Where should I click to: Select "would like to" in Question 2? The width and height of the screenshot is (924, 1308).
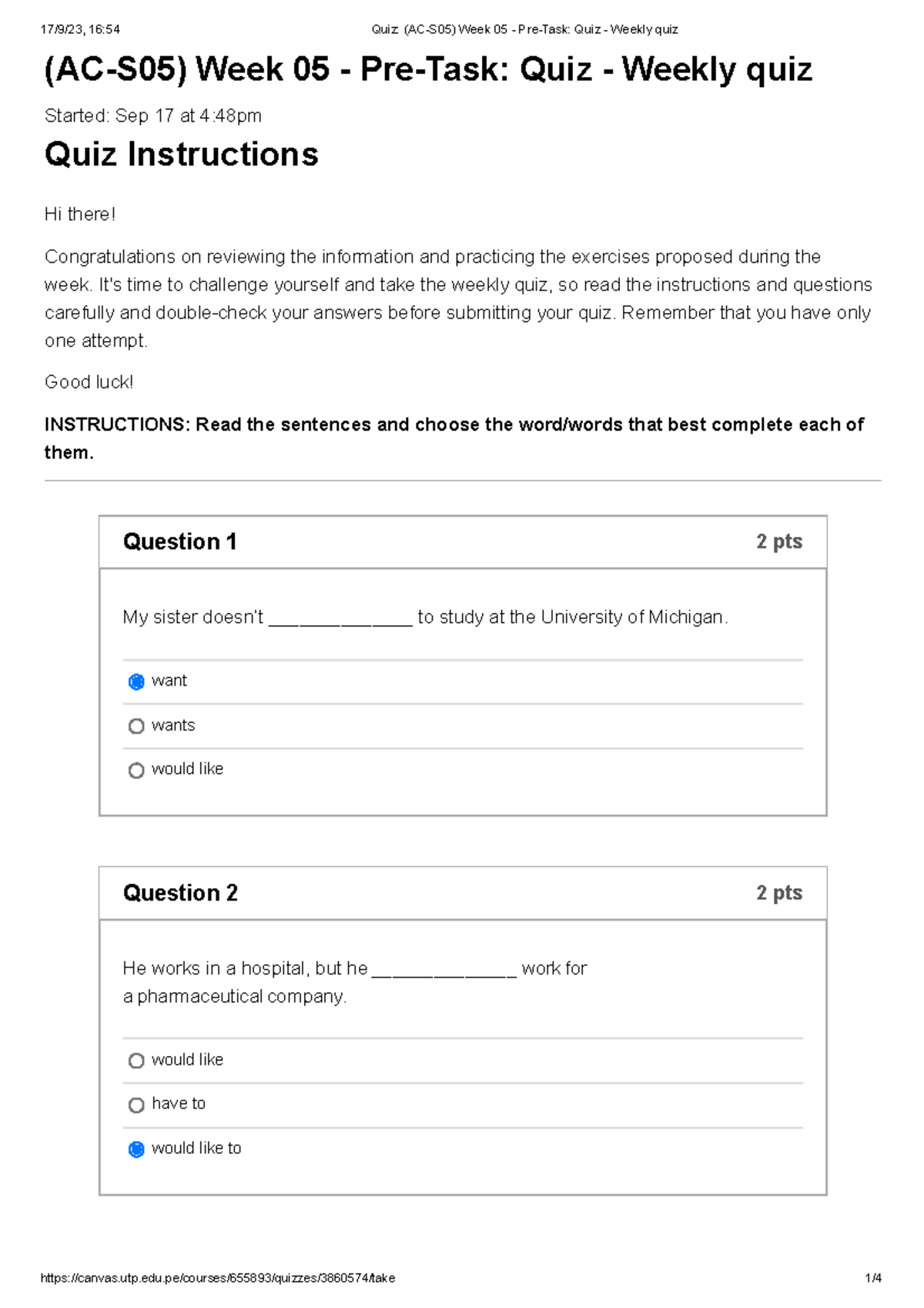pos(136,1149)
